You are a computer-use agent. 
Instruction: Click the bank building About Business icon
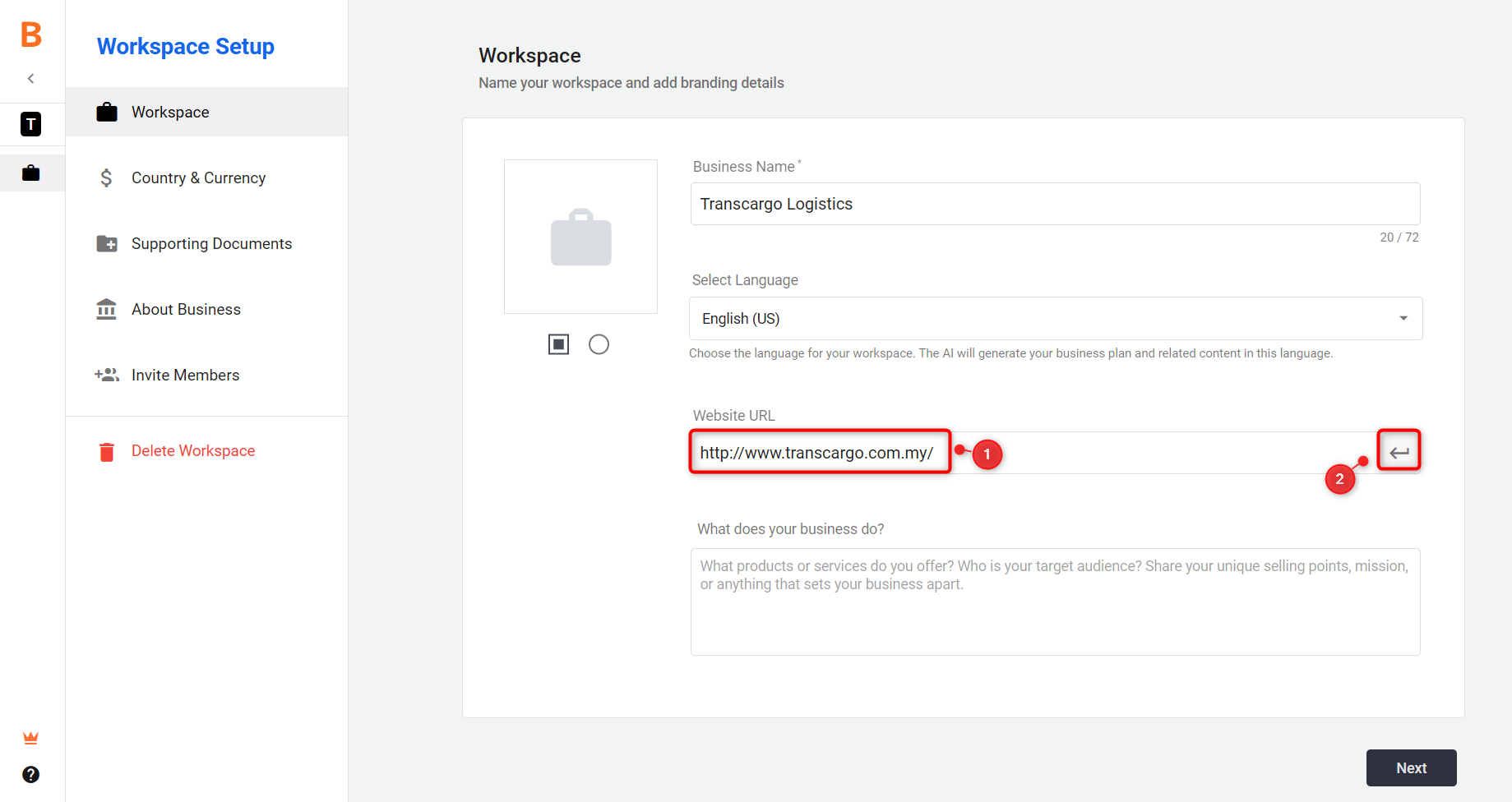106,309
